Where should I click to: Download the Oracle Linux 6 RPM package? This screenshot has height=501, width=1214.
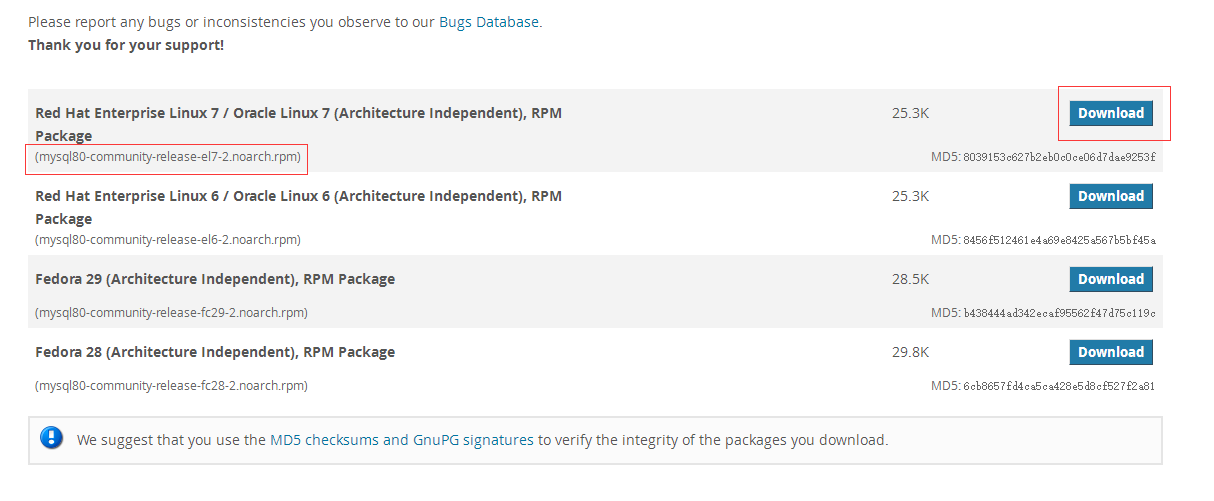click(x=1111, y=196)
